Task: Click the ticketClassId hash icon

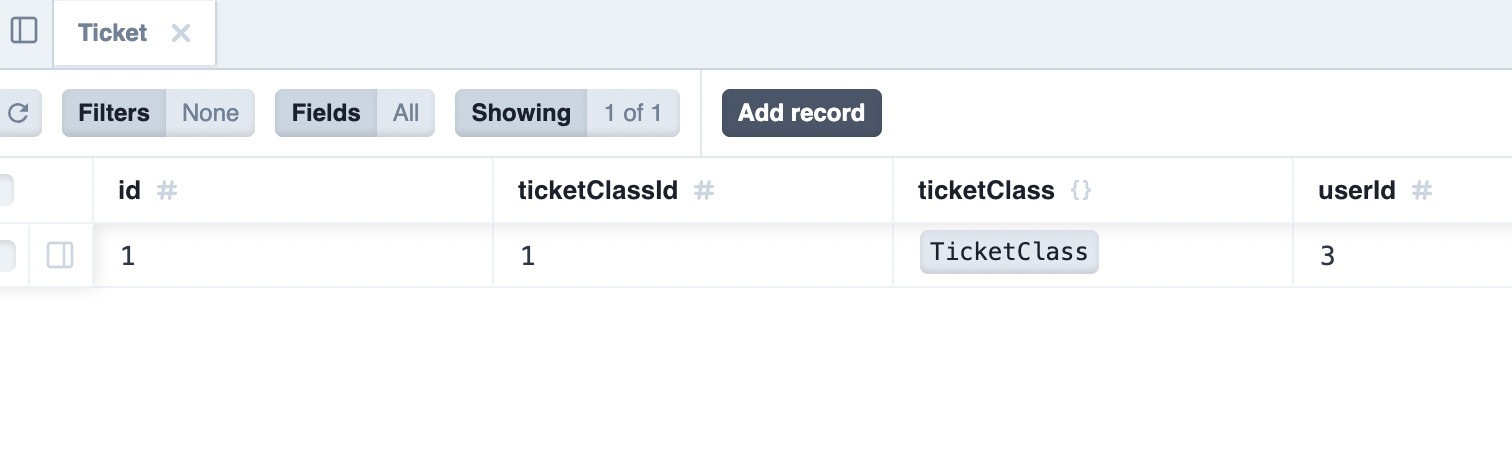Action: [x=704, y=190]
